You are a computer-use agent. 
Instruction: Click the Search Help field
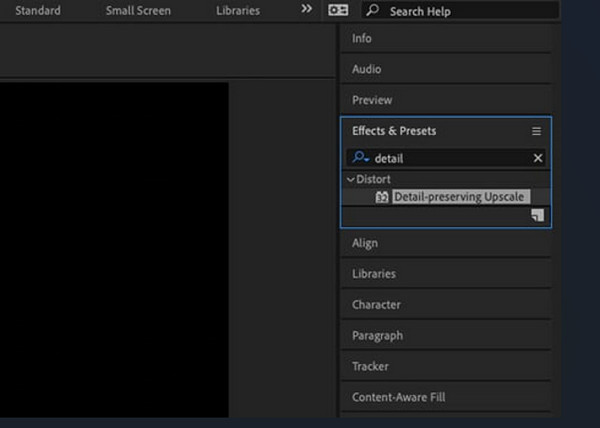(x=460, y=11)
